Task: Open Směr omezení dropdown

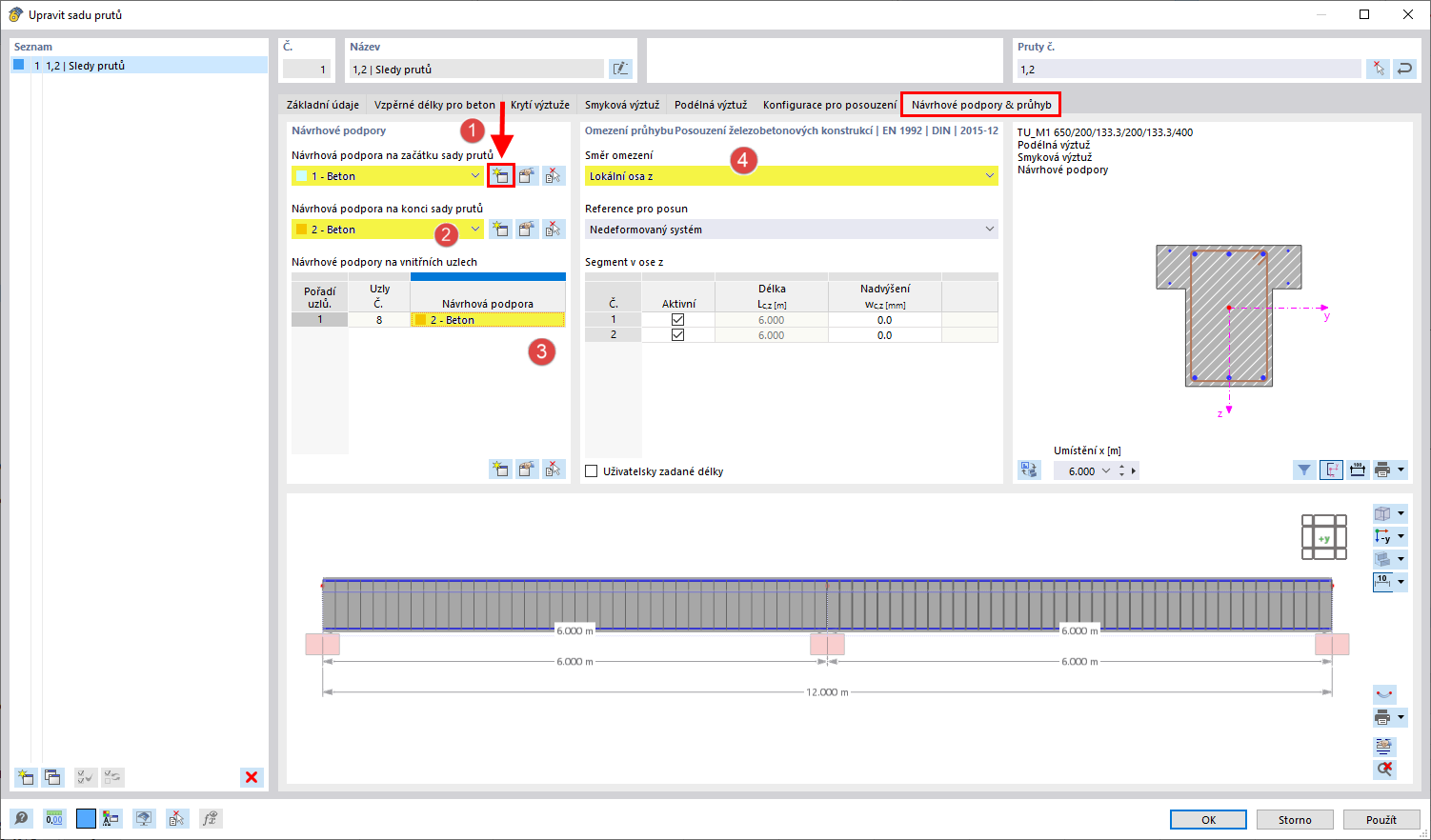Action: 792,176
